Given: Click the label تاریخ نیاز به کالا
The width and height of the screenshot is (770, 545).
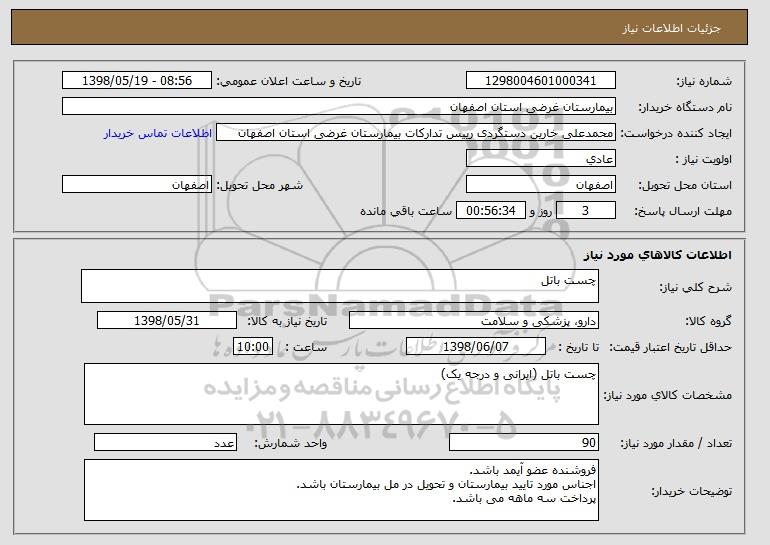Looking at the screenshot, I should click(x=287, y=321).
